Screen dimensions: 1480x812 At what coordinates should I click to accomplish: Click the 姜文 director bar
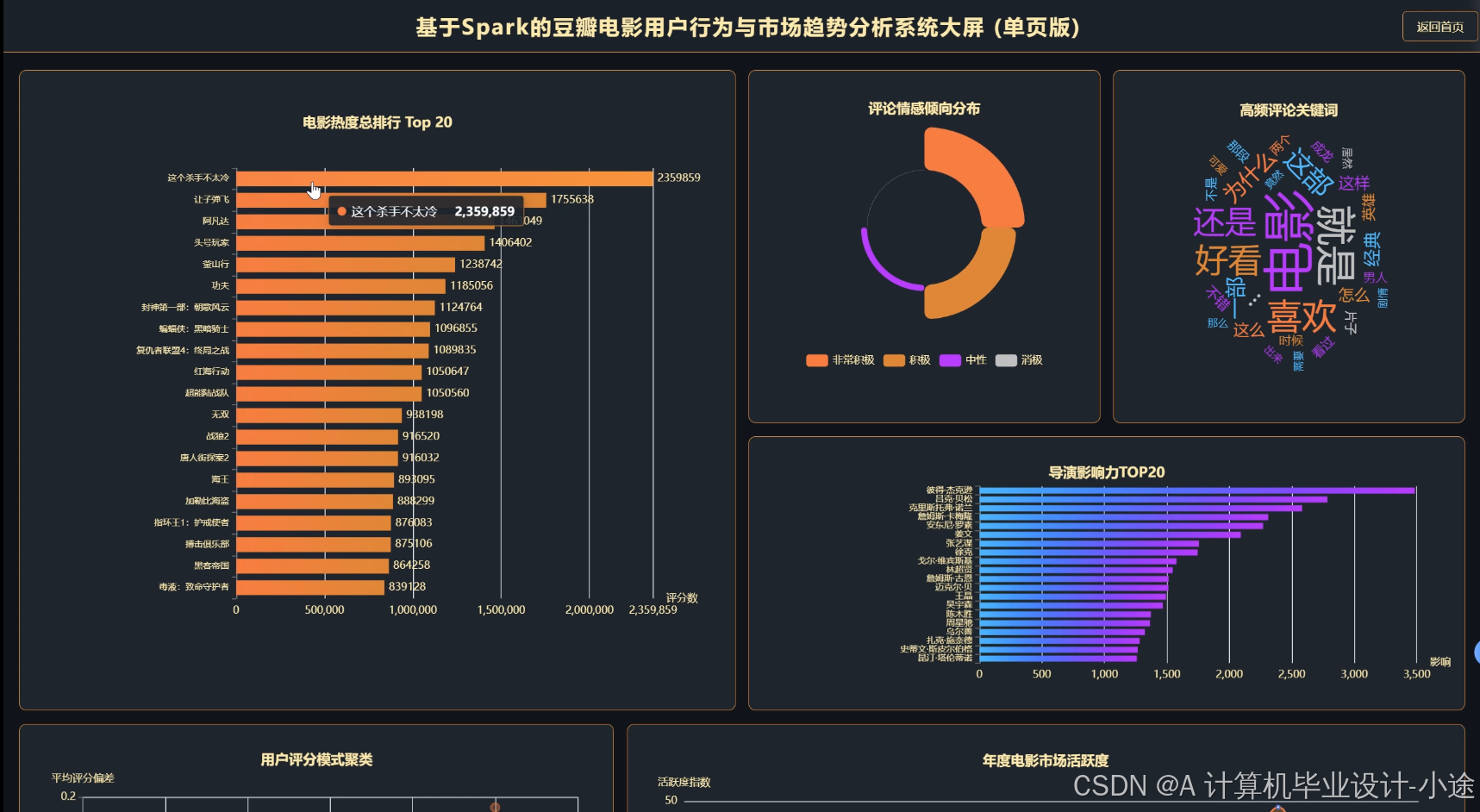[x=1110, y=534]
